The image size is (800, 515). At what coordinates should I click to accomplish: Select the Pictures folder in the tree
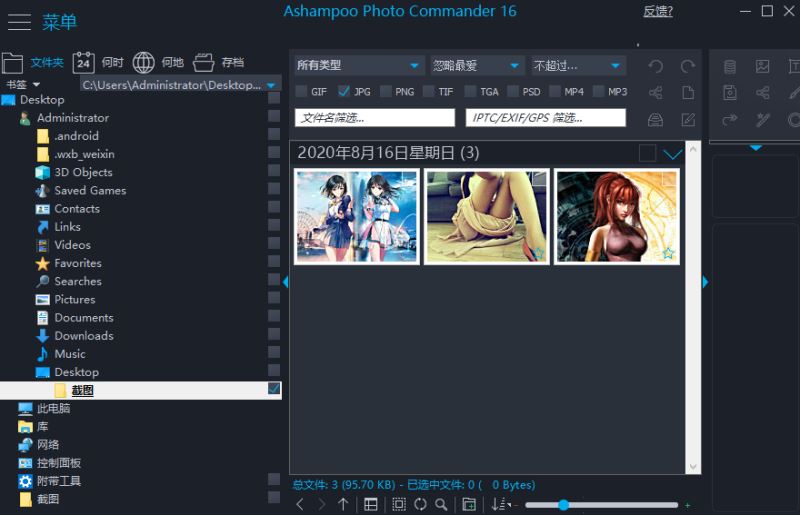74,300
